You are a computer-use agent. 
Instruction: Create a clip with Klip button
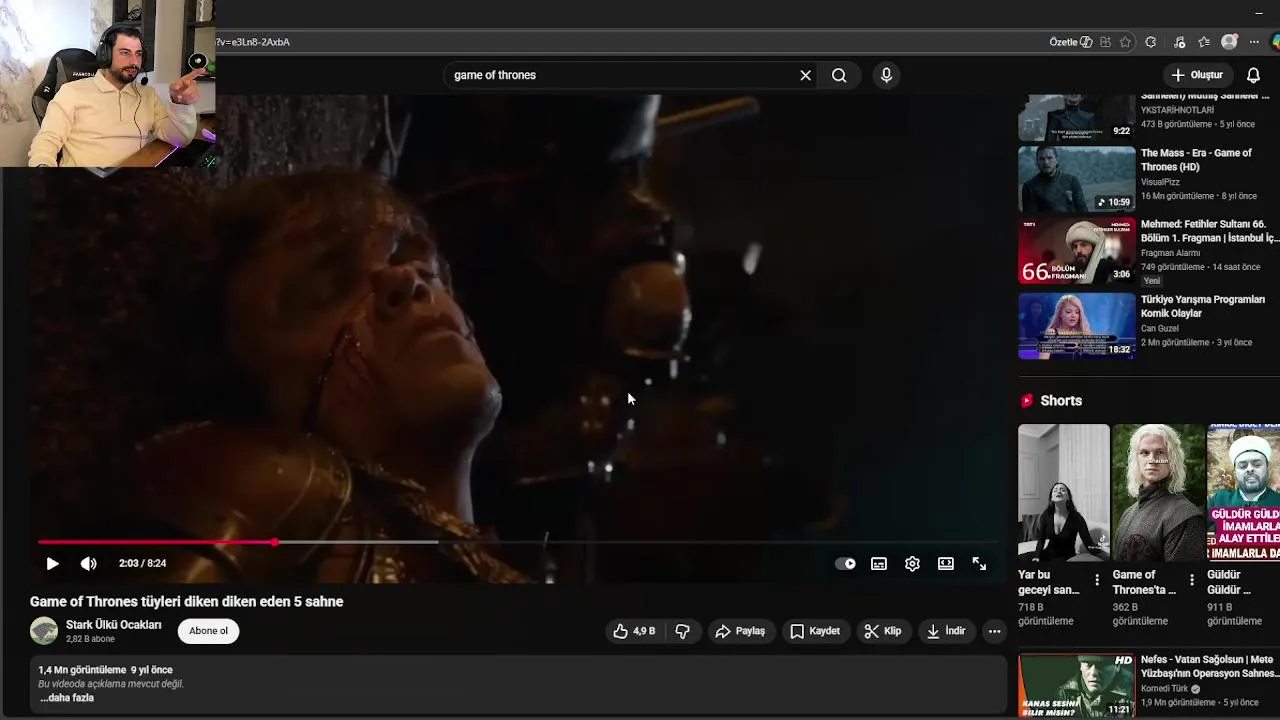(882, 631)
